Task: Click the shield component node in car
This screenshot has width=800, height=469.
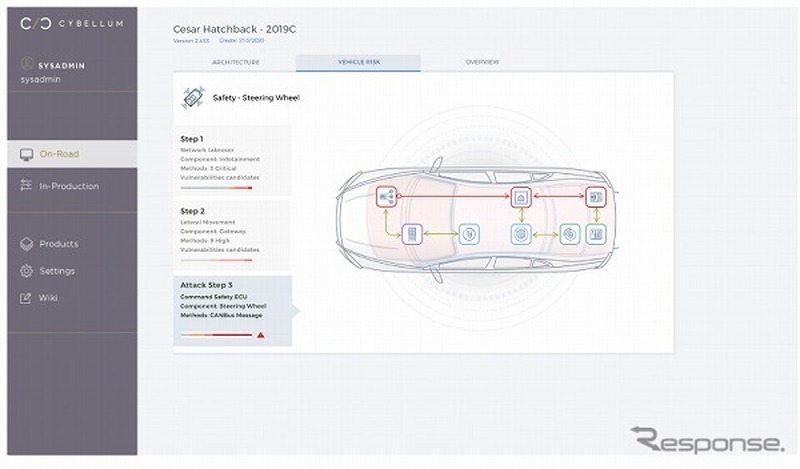Action: point(469,234)
